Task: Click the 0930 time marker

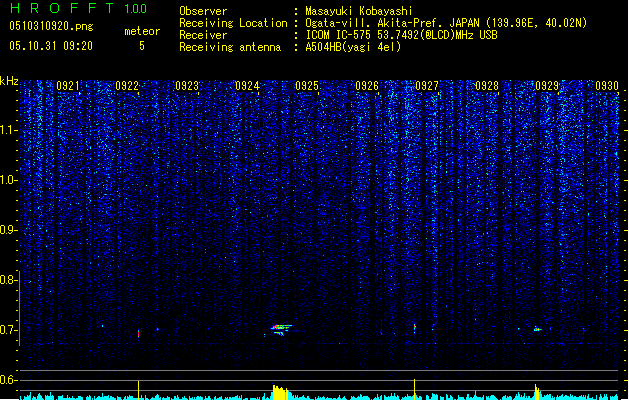Action: point(607,86)
